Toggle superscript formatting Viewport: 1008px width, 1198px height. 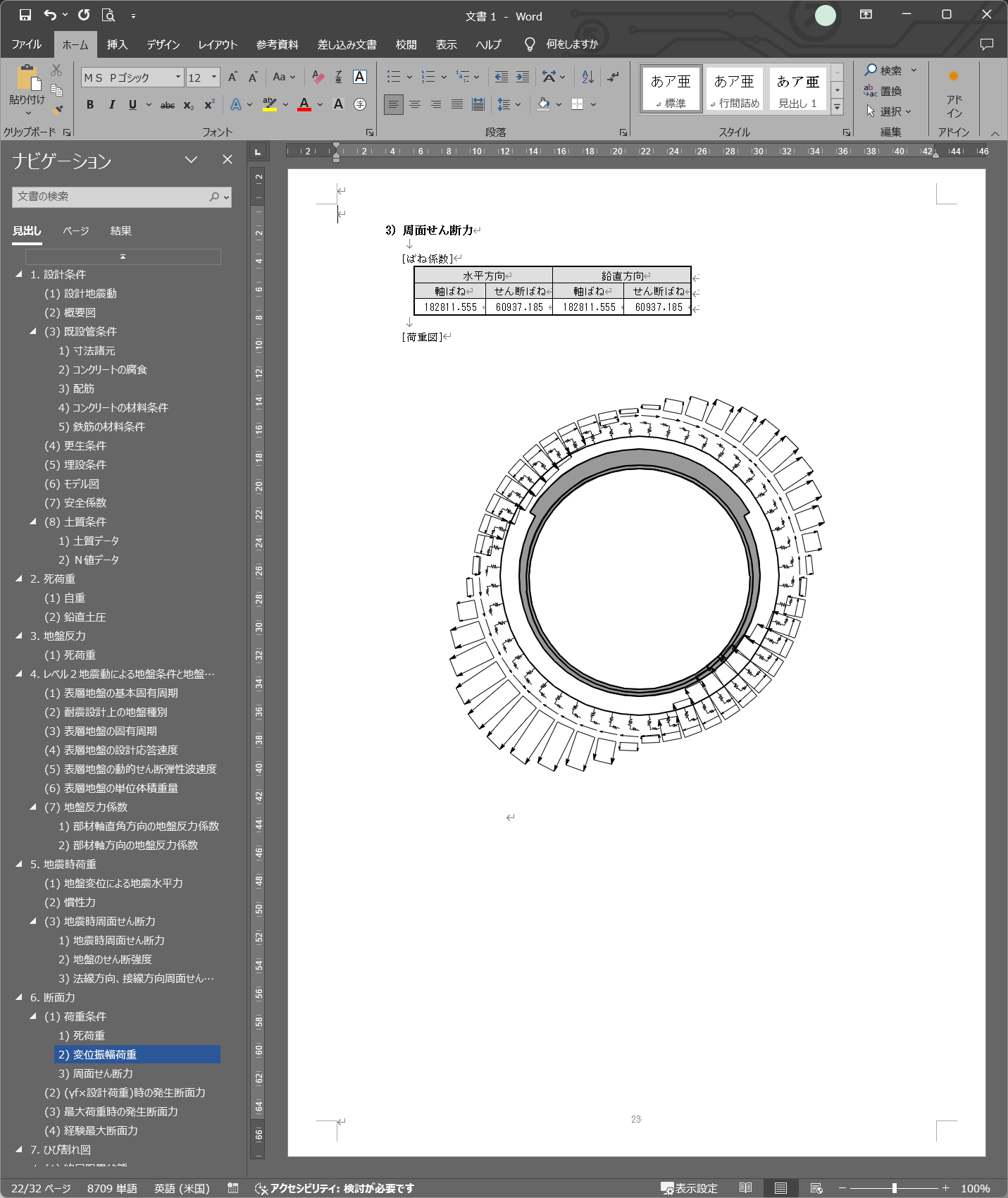point(210,104)
